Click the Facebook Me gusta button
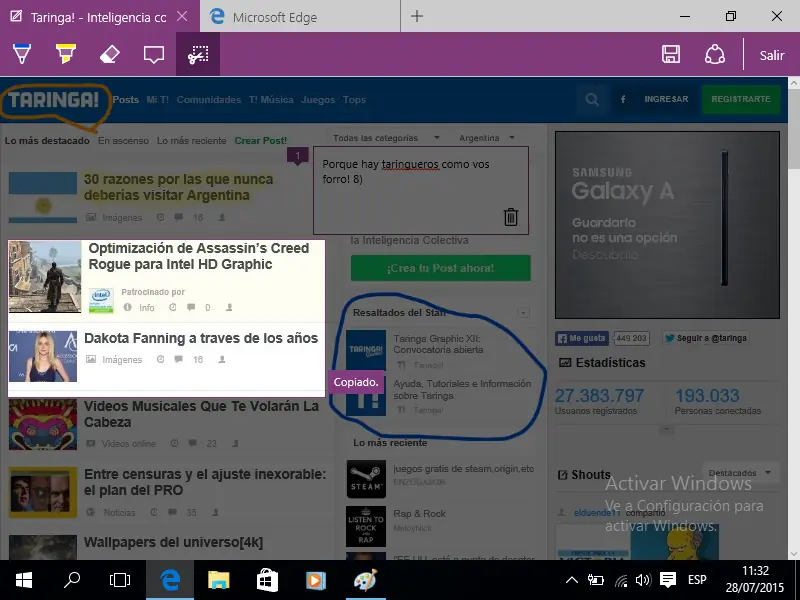Viewport: 800px width, 600px height. point(582,338)
